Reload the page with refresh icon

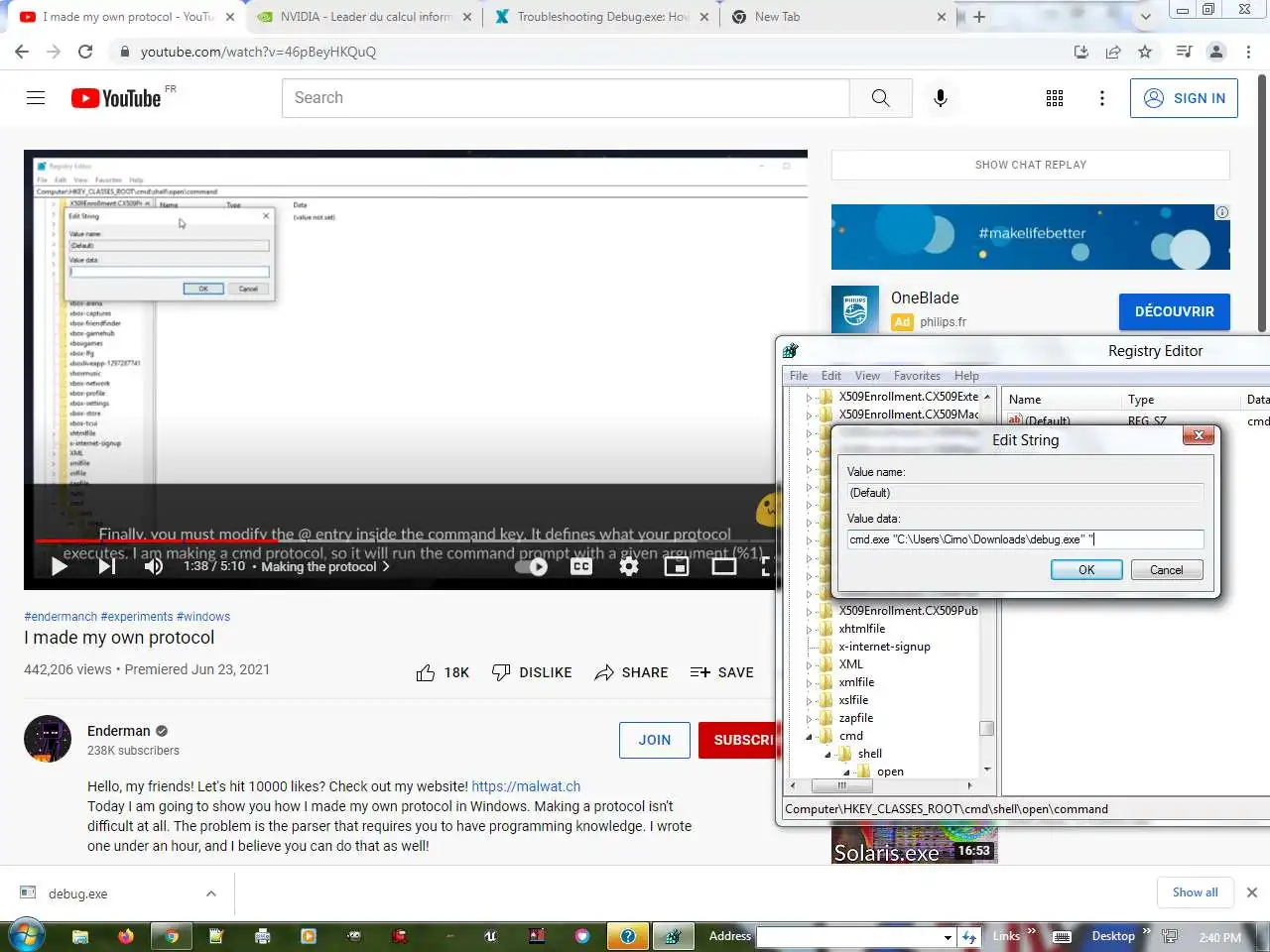85,52
